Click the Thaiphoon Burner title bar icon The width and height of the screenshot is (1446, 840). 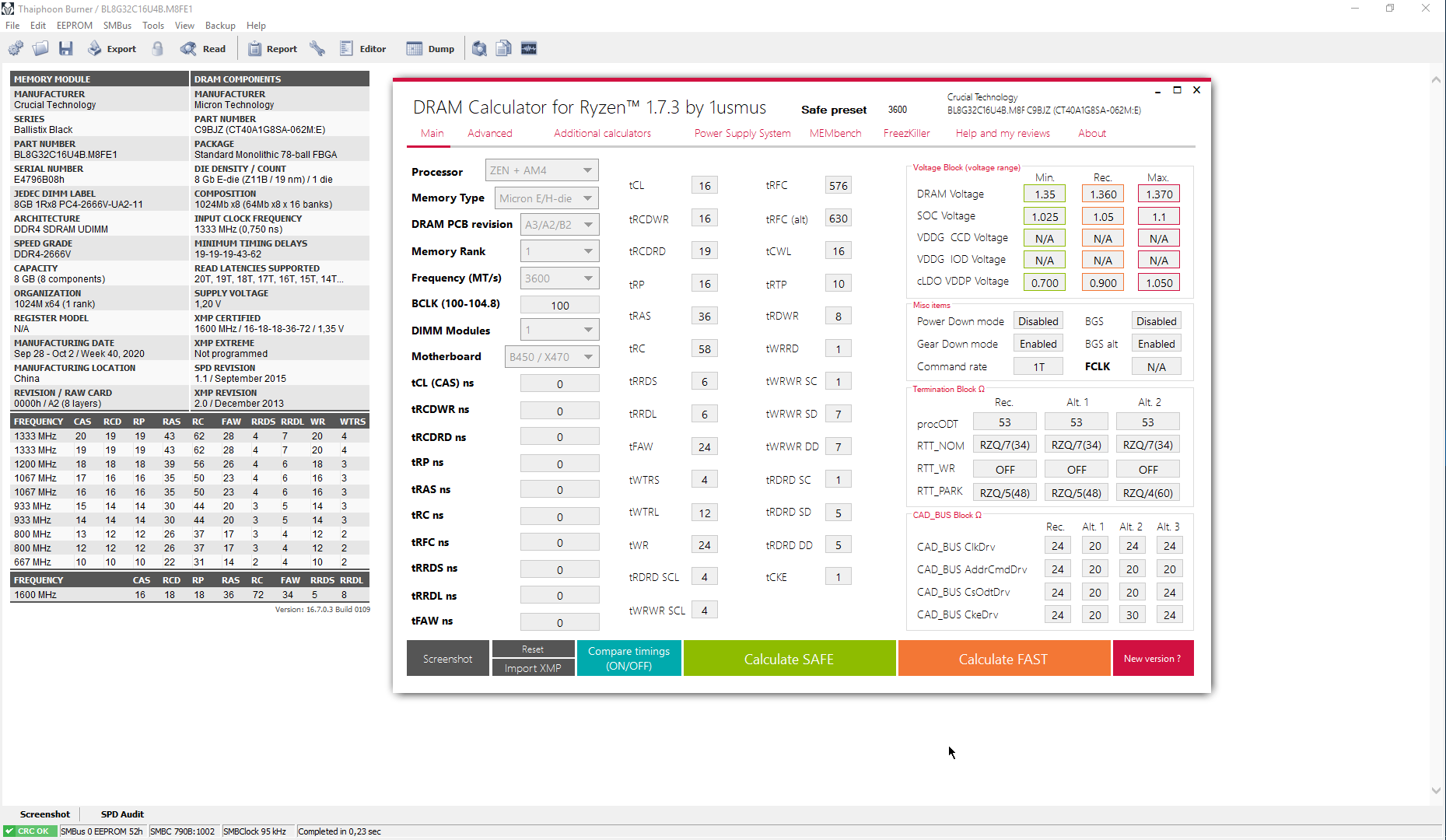click(x=8, y=9)
